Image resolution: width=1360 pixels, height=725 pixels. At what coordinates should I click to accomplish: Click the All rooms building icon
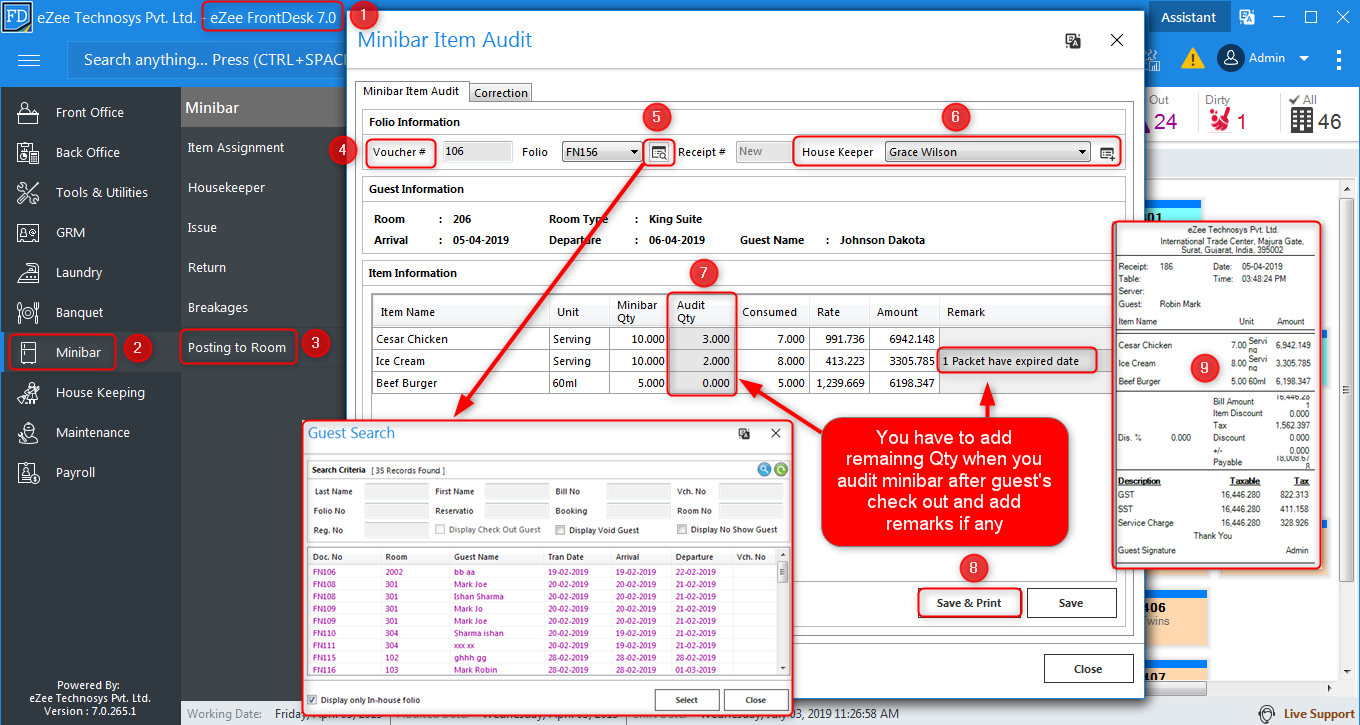click(x=1301, y=120)
